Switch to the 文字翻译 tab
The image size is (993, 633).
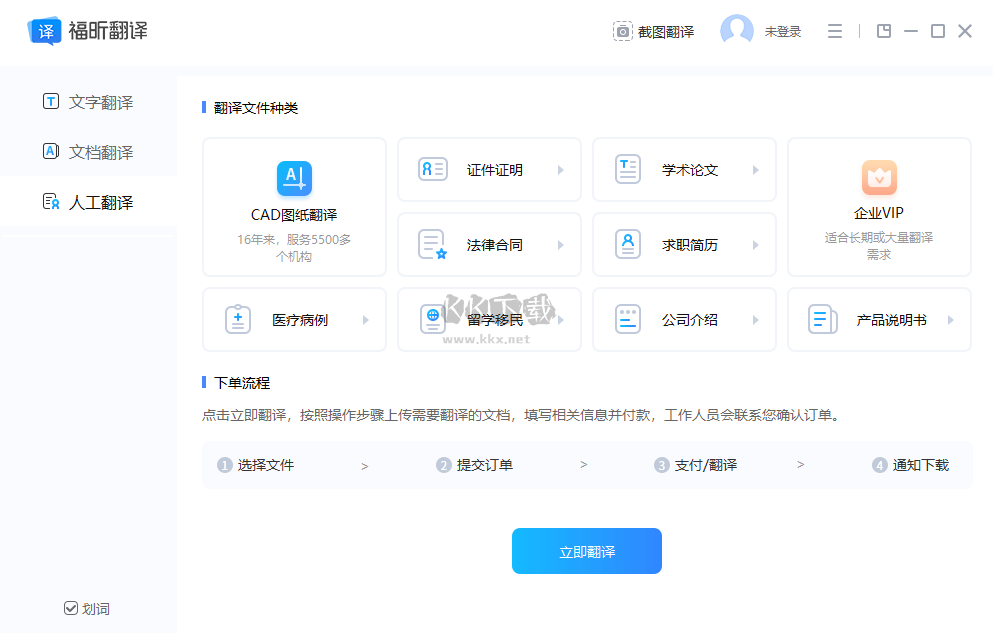pyautogui.click(x=88, y=101)
